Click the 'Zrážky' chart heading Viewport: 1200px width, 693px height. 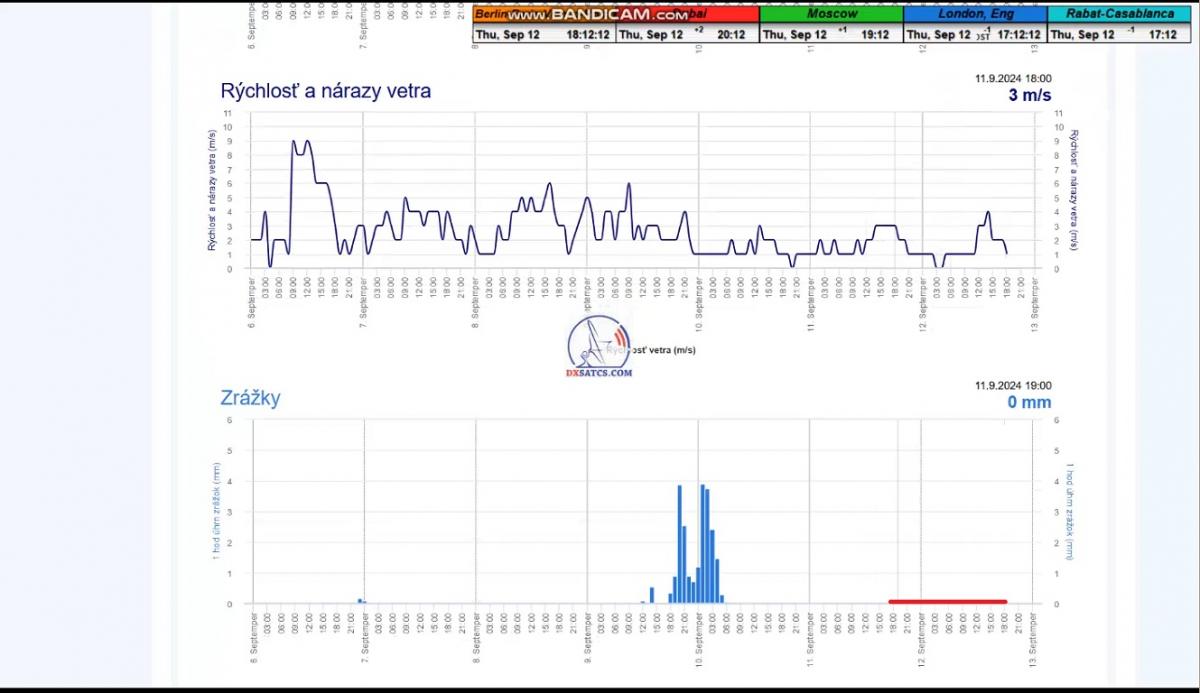[250, 398]
